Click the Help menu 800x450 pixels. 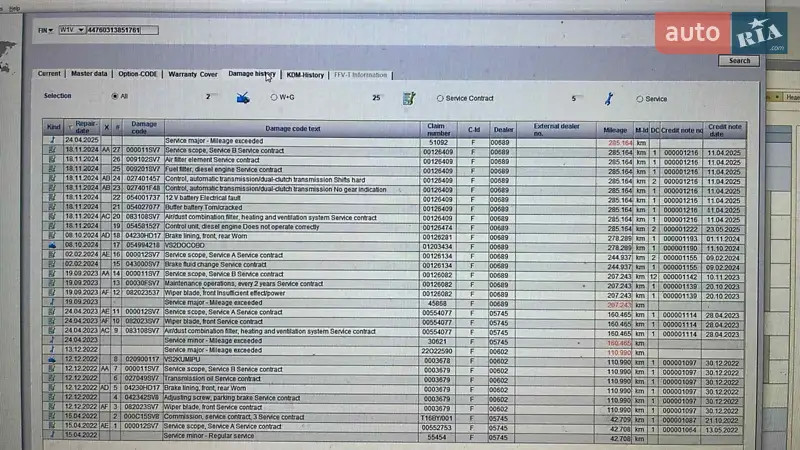tap(14, 7)
